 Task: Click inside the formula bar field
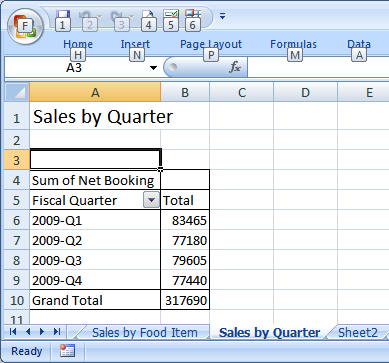[x=318, y=67]
